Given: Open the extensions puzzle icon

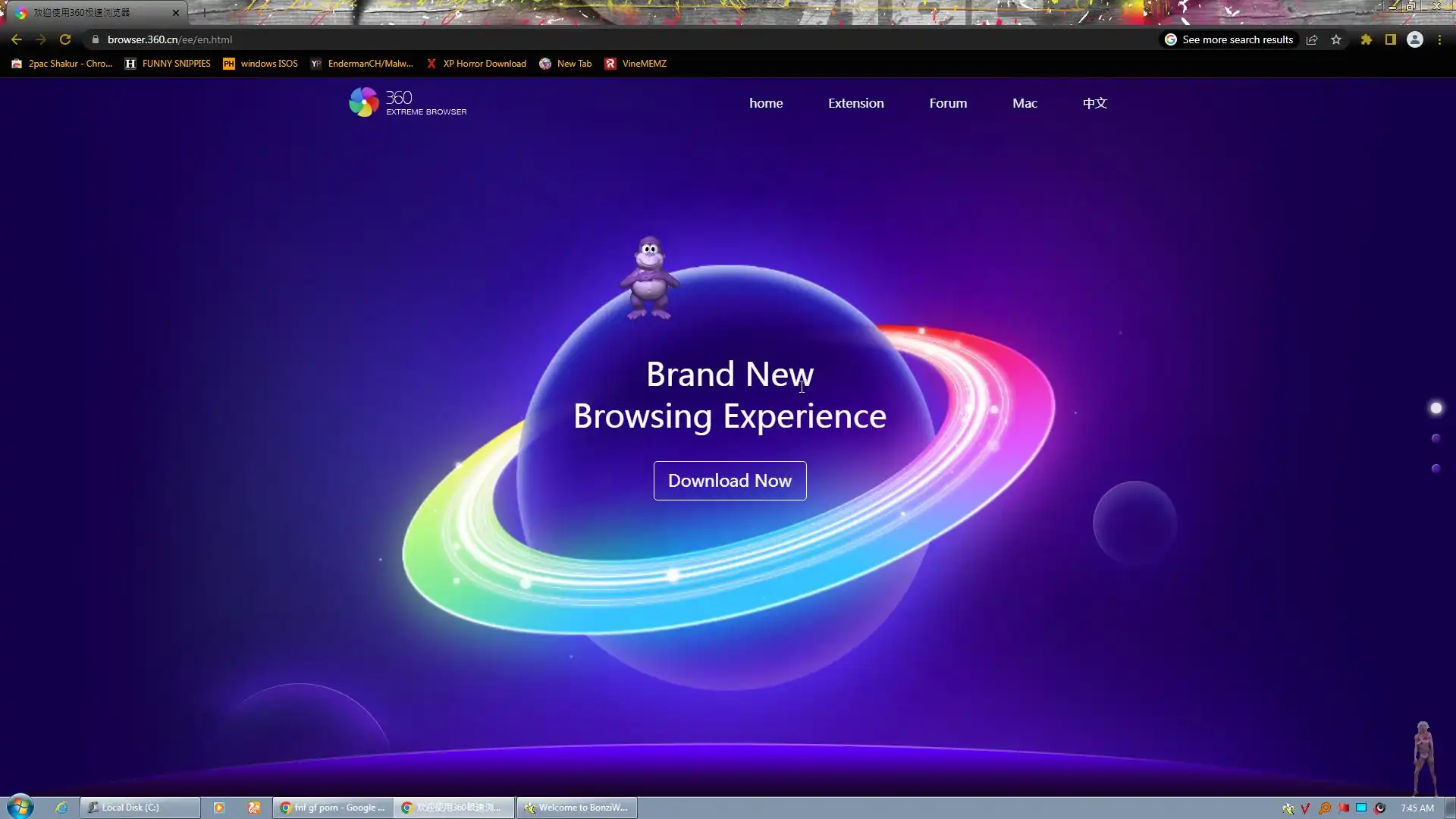Looking at the screenshot, I should [1366, 39].
